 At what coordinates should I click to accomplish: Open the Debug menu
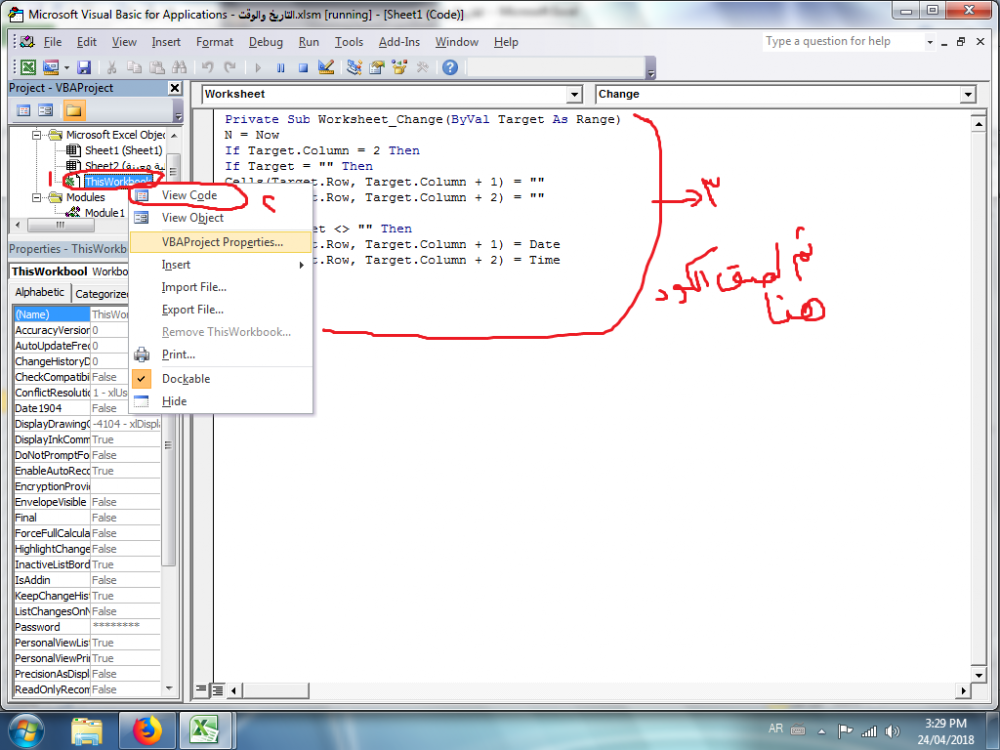(x=266, y=42)
